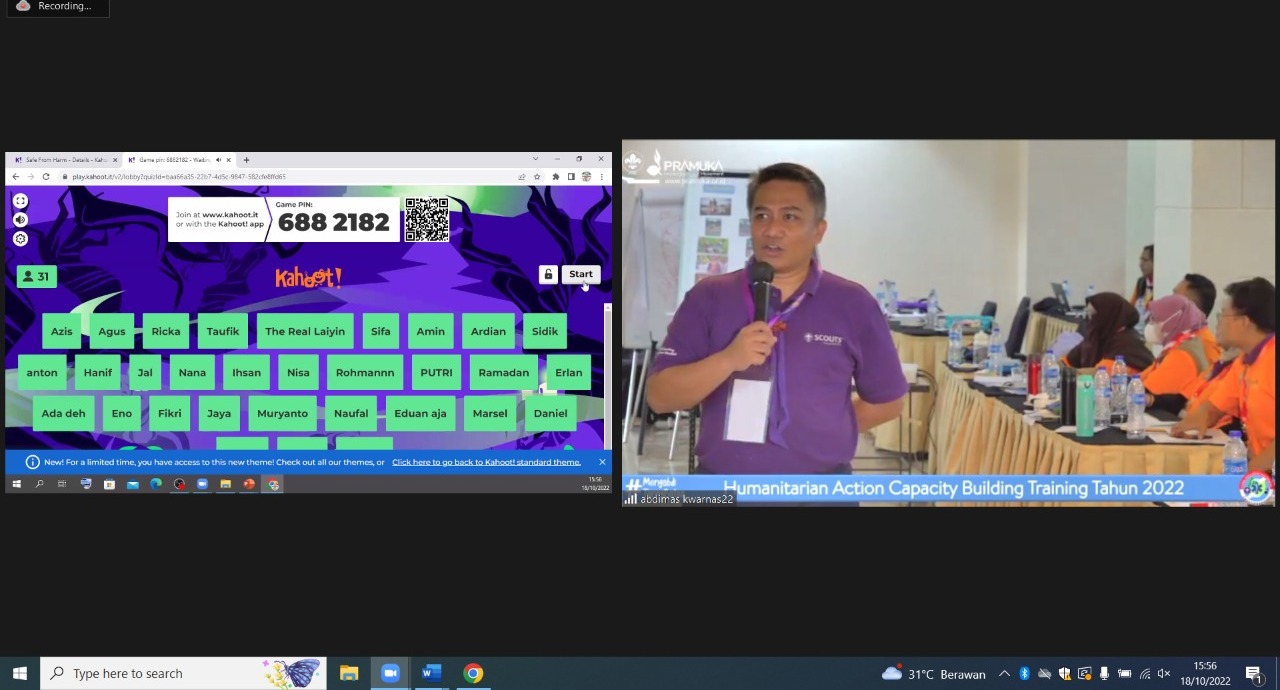Viewport: 1280px width, 690px height.
Task: Select player nickname Muryanto
Action: coord(283,413)
